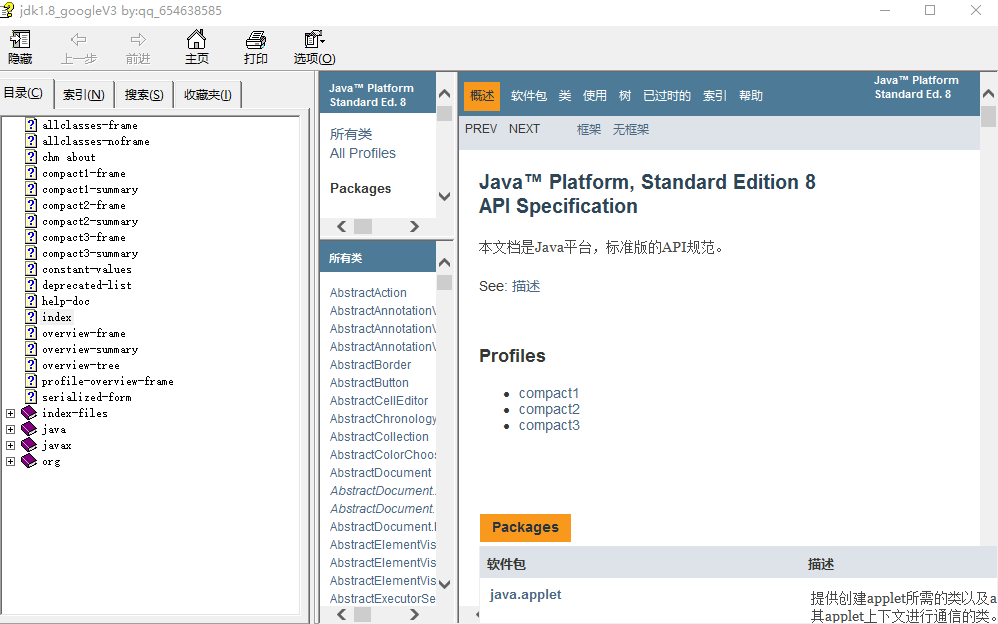This screenshot has height=624, width=998.
Task: Expand the org tree node
Action: (11, 461)
